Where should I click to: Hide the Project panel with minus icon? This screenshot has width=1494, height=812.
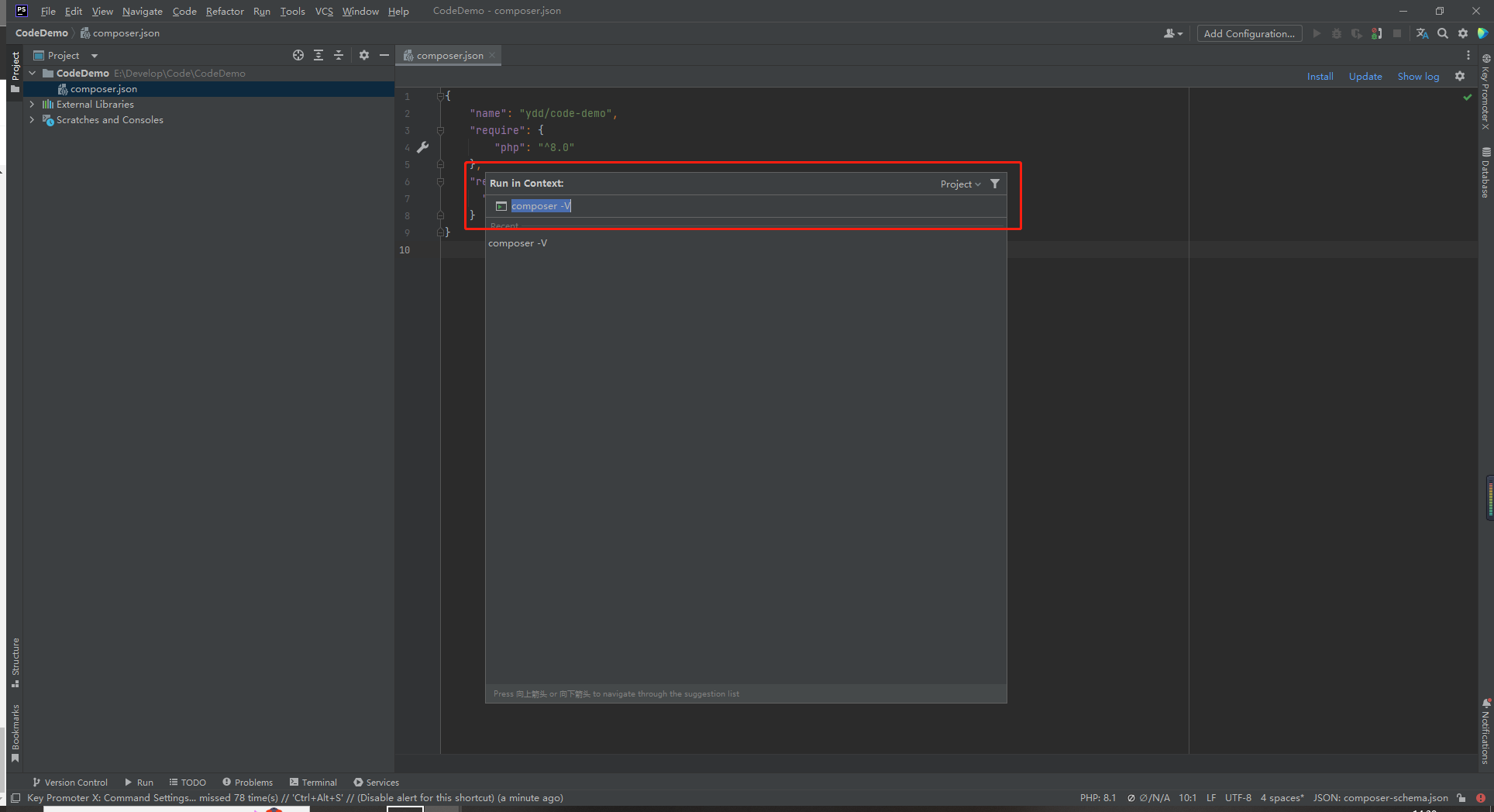384,55
